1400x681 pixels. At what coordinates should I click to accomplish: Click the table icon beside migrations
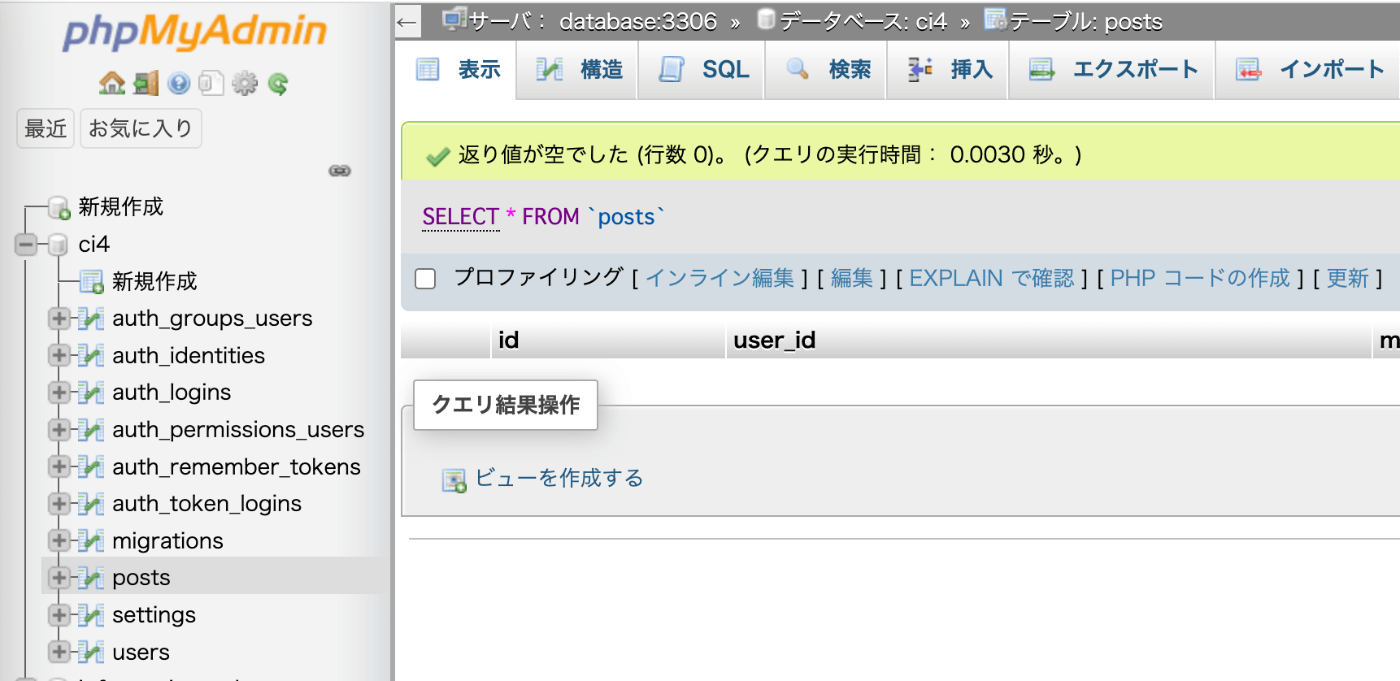tap(92, 541)
